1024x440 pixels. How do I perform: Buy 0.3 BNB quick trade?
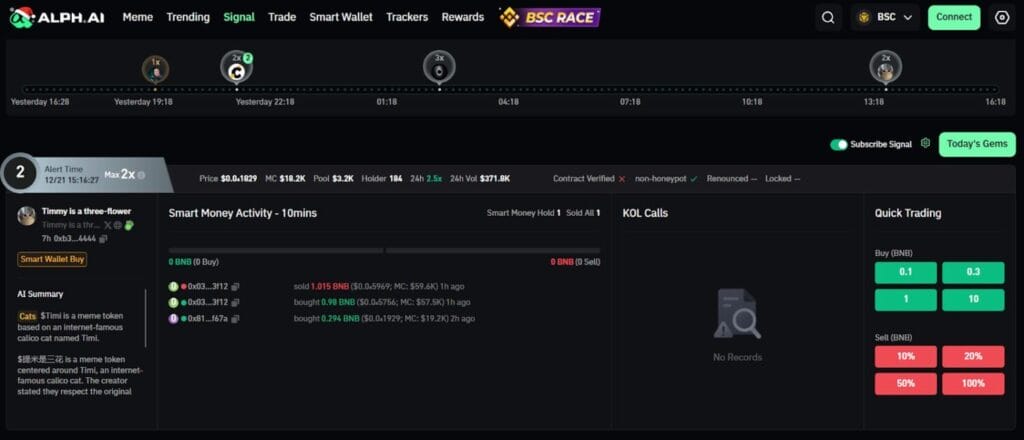[973, 273]
